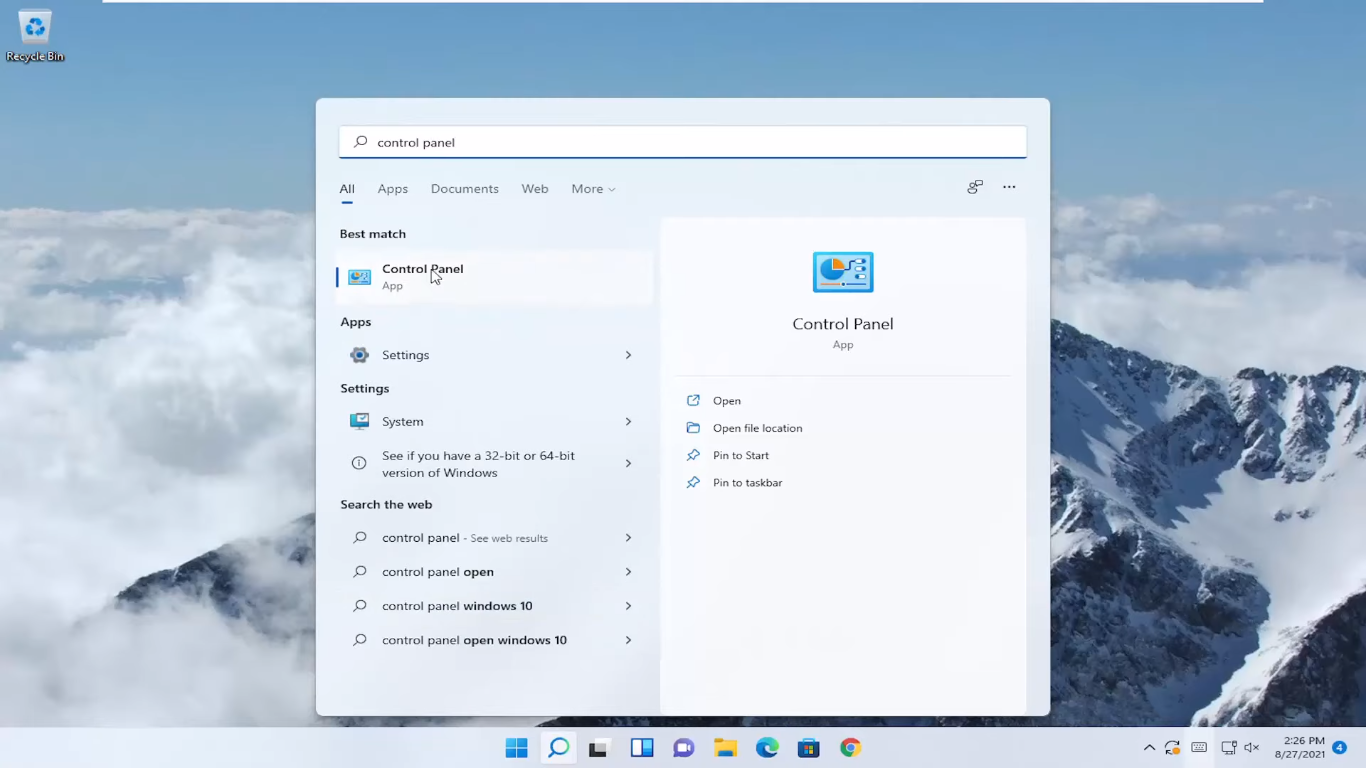Open the Widgets icon on taskbar
The image size is (1366, 768).
641,748
